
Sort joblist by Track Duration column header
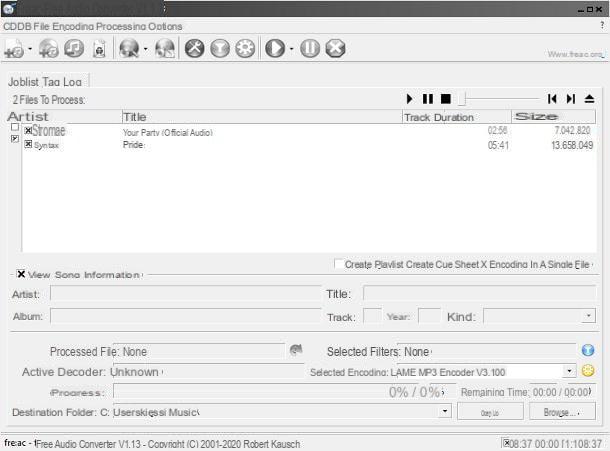pyautogui.click(x=457, y=117)
